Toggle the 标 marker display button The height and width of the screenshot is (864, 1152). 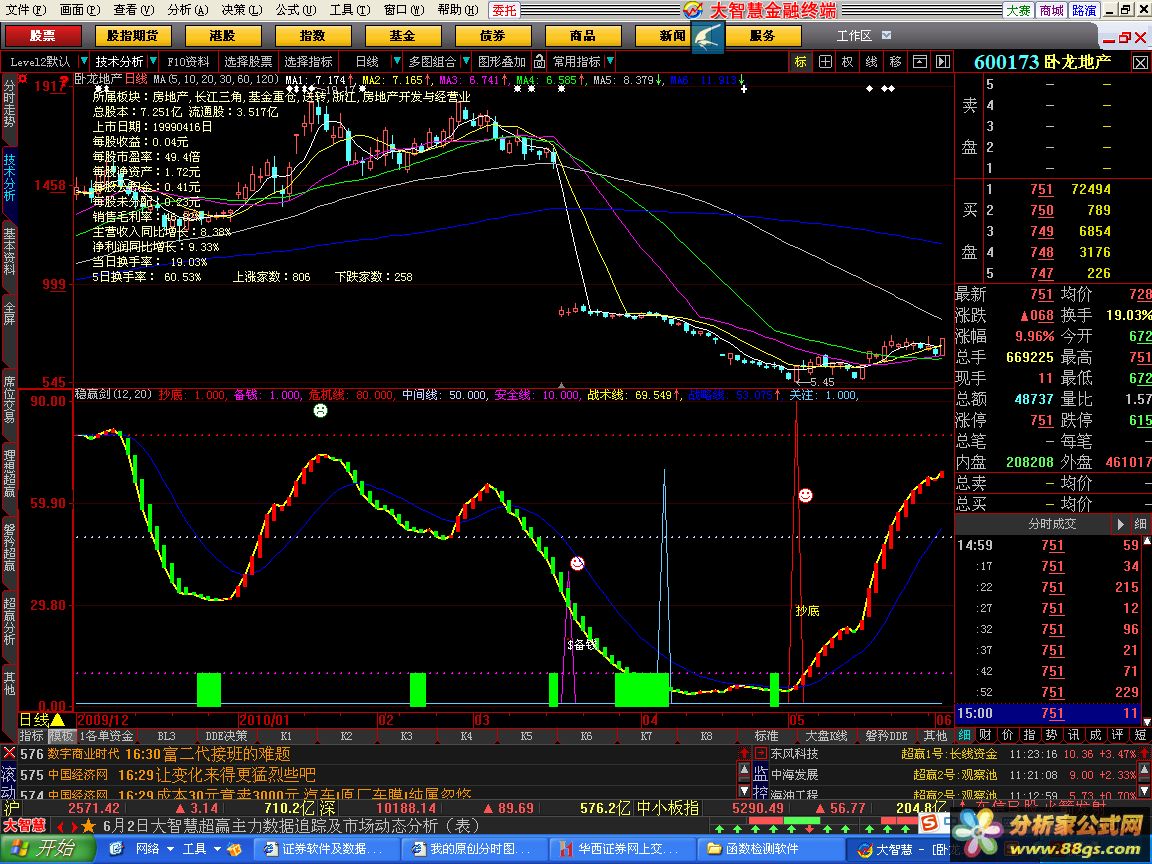click(x=801, y=62)
